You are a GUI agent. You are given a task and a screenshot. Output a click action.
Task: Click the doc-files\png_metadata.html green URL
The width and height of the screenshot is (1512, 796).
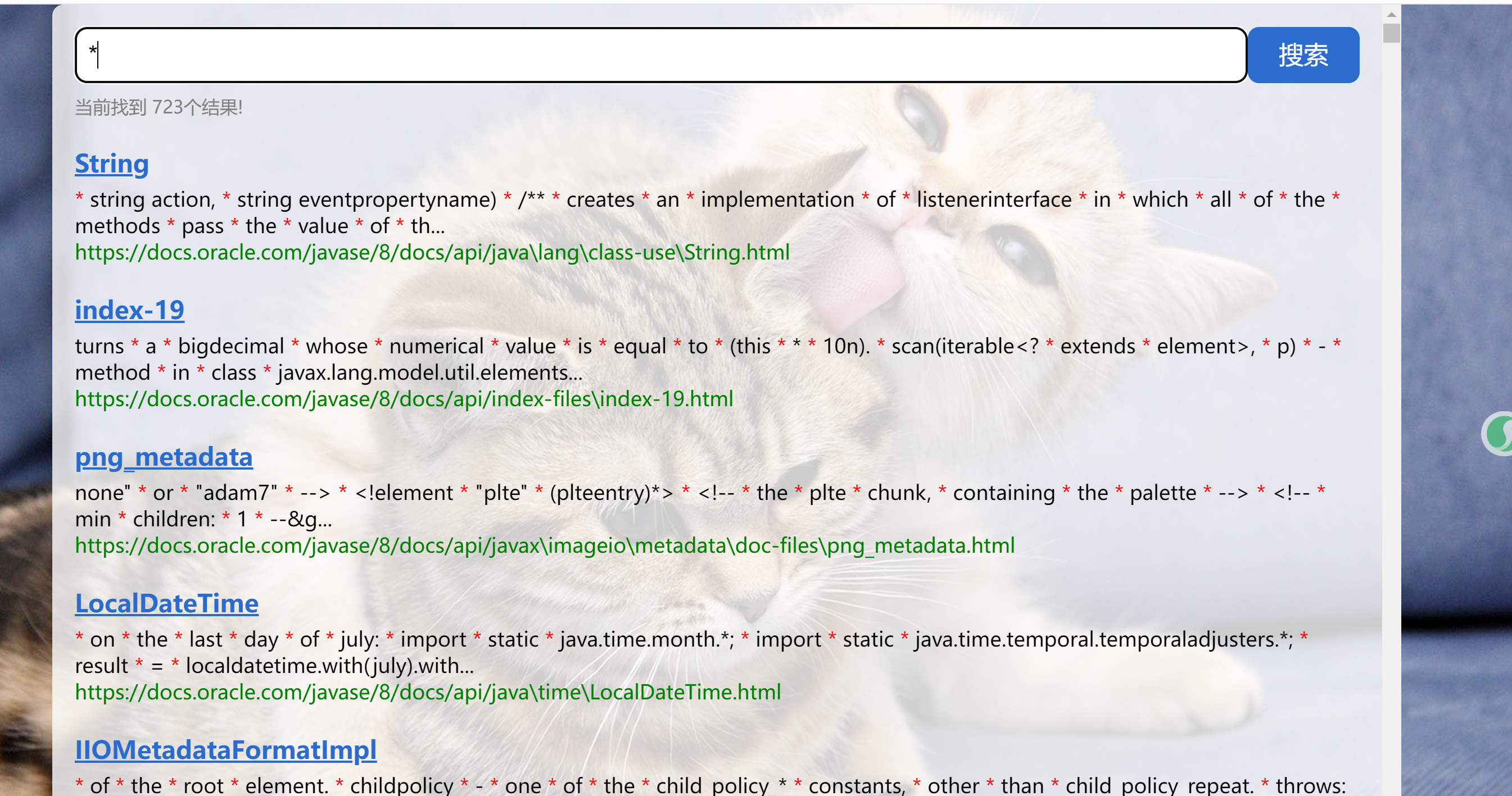click(545, 545)
